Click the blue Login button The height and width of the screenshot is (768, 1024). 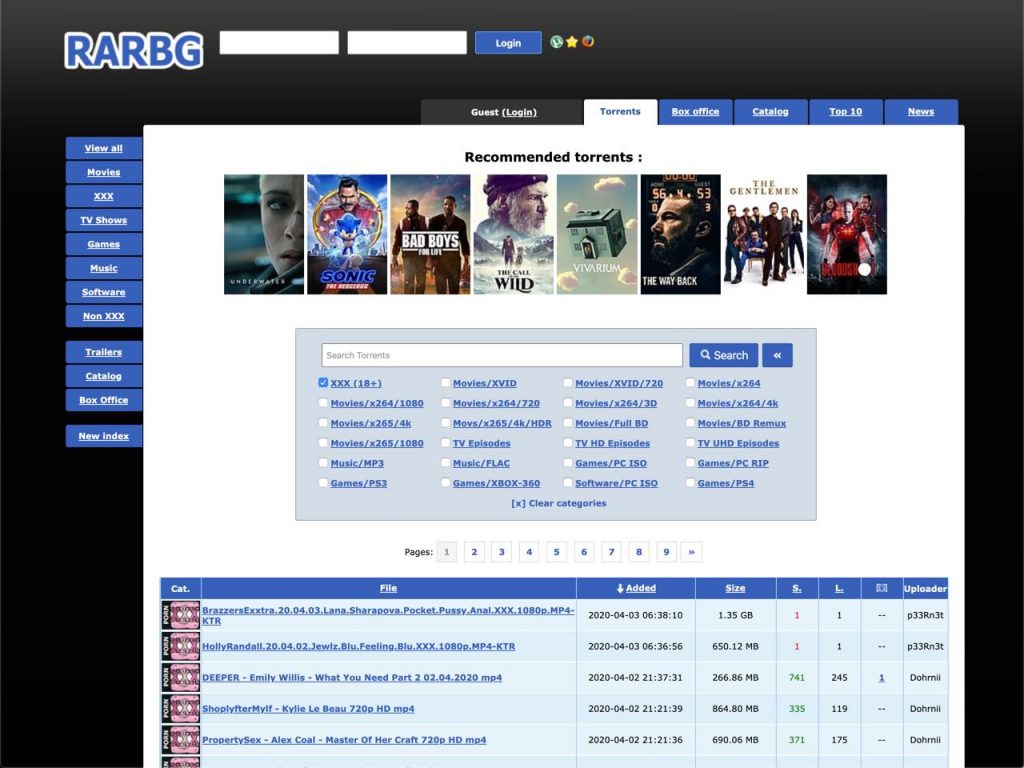[x=508, y=42]
